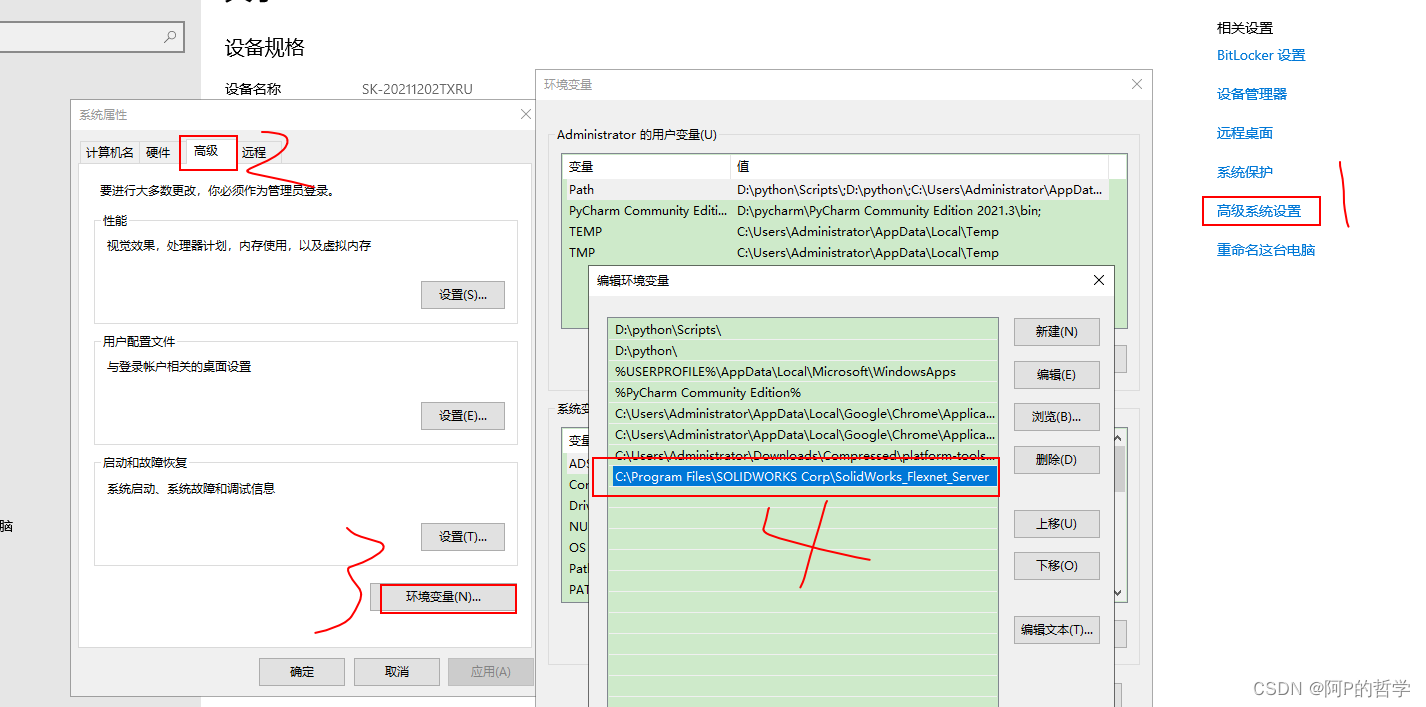This screenshot has width=1426, height=707.
Task: Open performance 设置(S)... button
Action: click(x=462, y=295)
